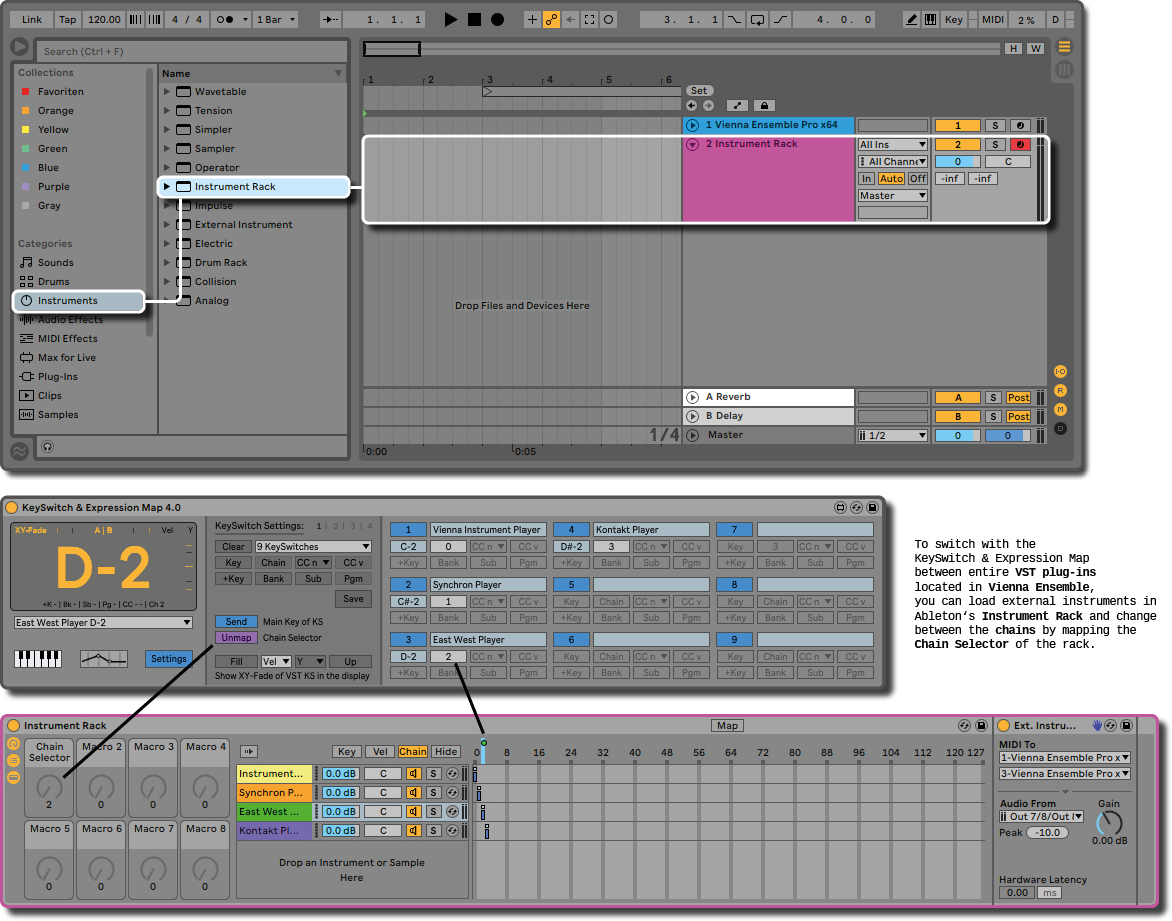
Task: Toggle the Metronome button
Action: pos(225,19)
